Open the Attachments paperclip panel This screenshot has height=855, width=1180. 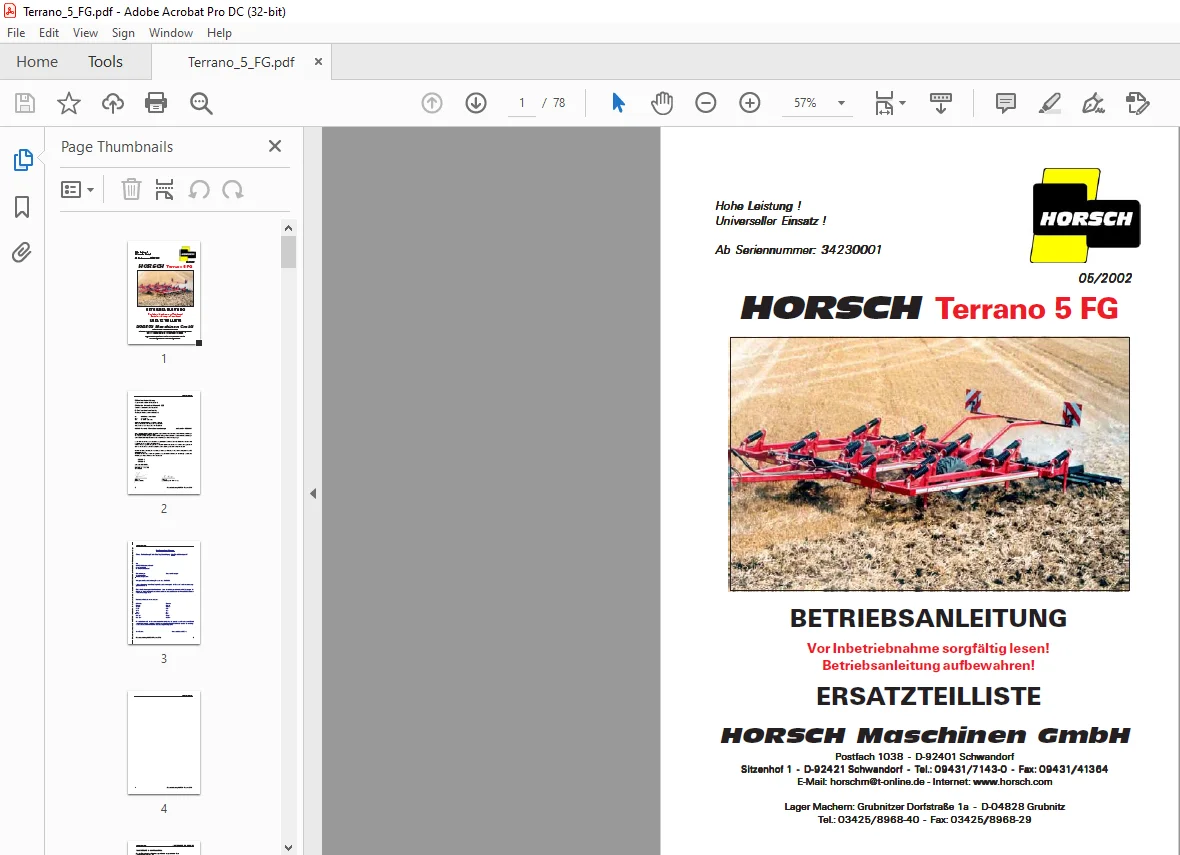click(22, 252)
